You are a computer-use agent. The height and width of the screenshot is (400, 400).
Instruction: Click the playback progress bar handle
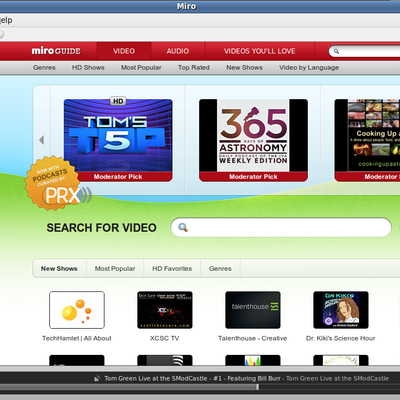tap(257, 387)
